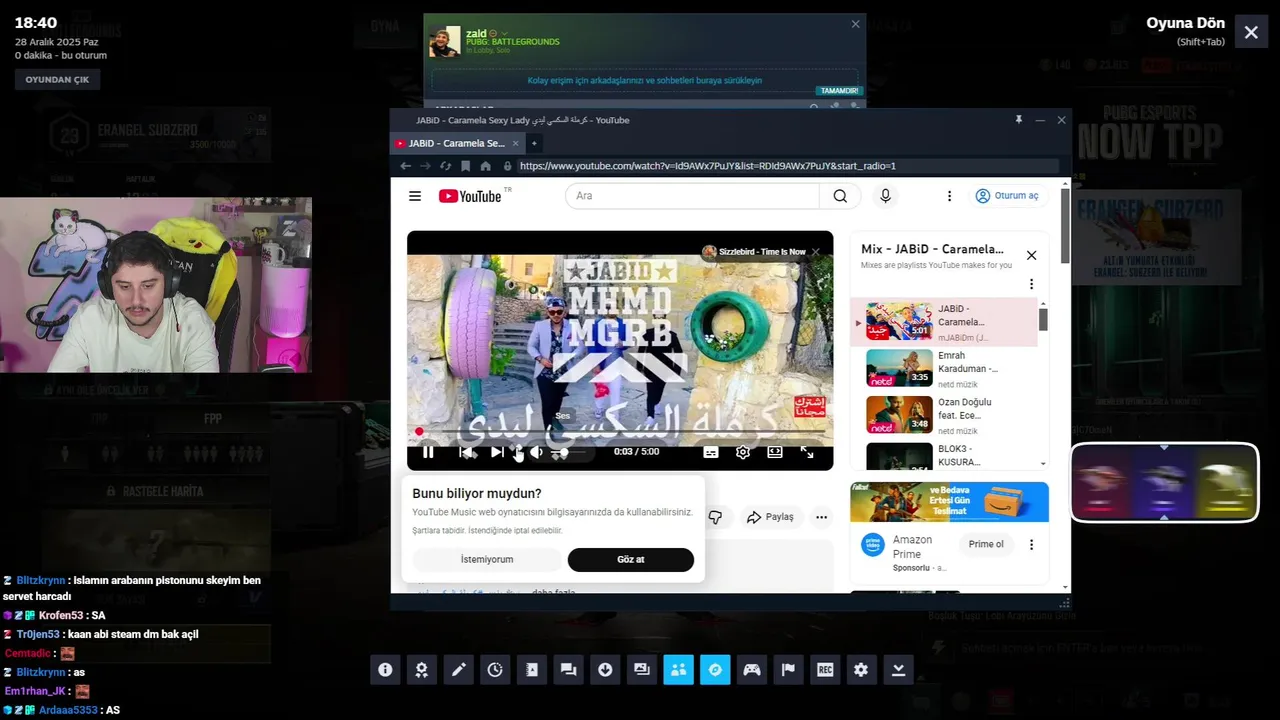Close the JABiD - Caramela browser tab
Viewport: 1280px width, 720px height.
(x=514, y=143)
